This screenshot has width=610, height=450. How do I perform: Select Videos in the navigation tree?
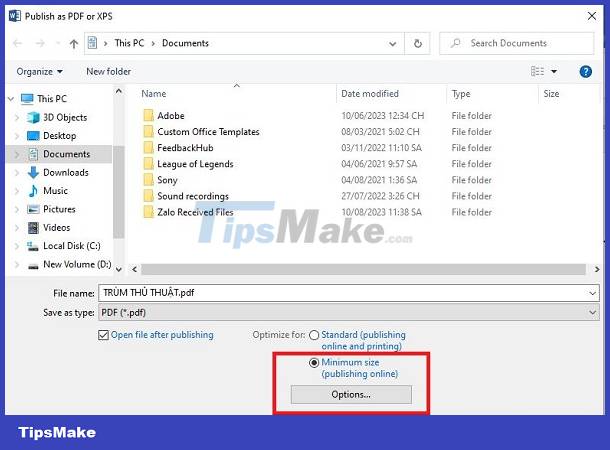click(56, 228)
